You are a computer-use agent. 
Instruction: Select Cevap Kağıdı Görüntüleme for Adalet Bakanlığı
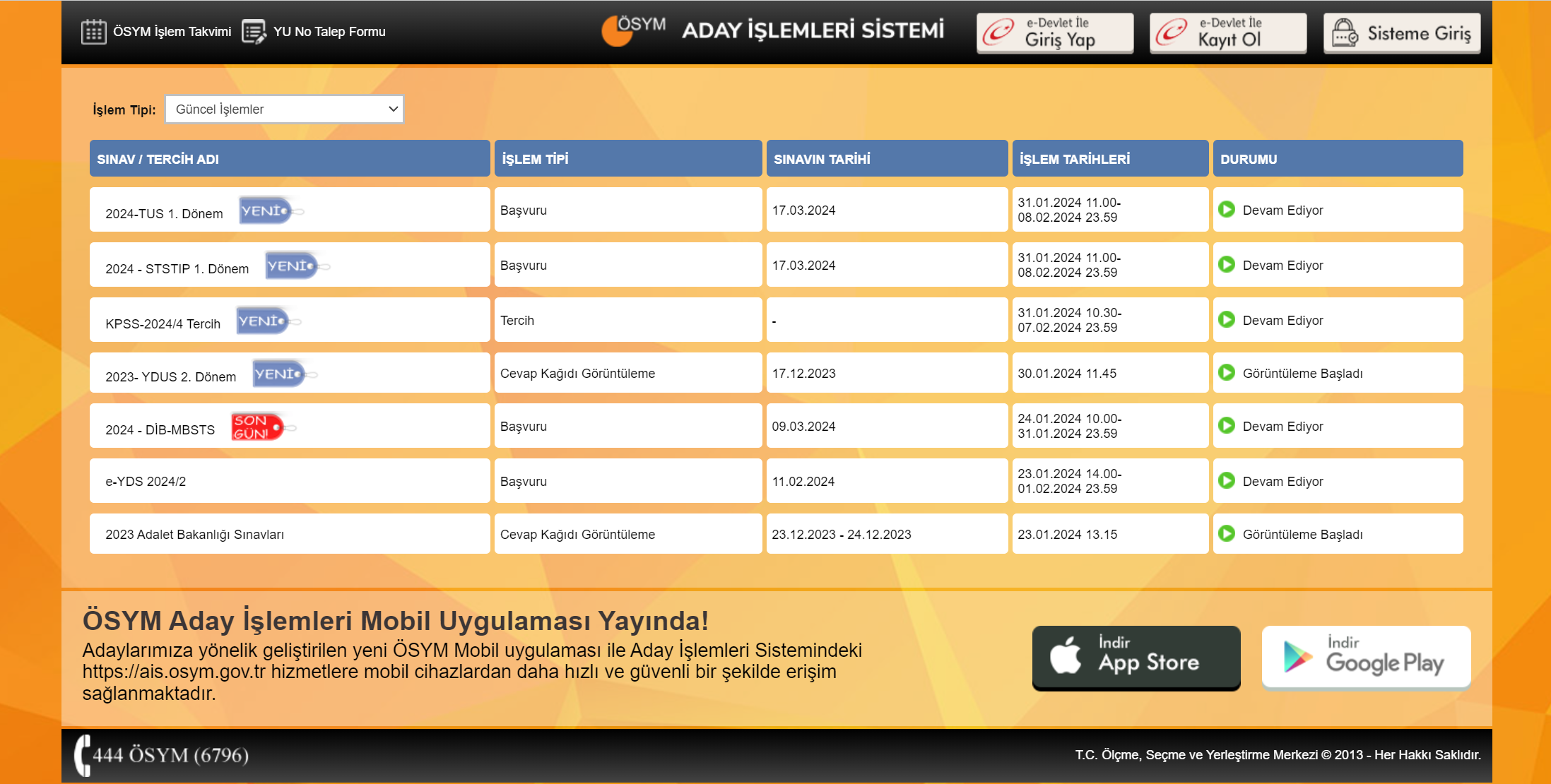[x=577, y=535]
